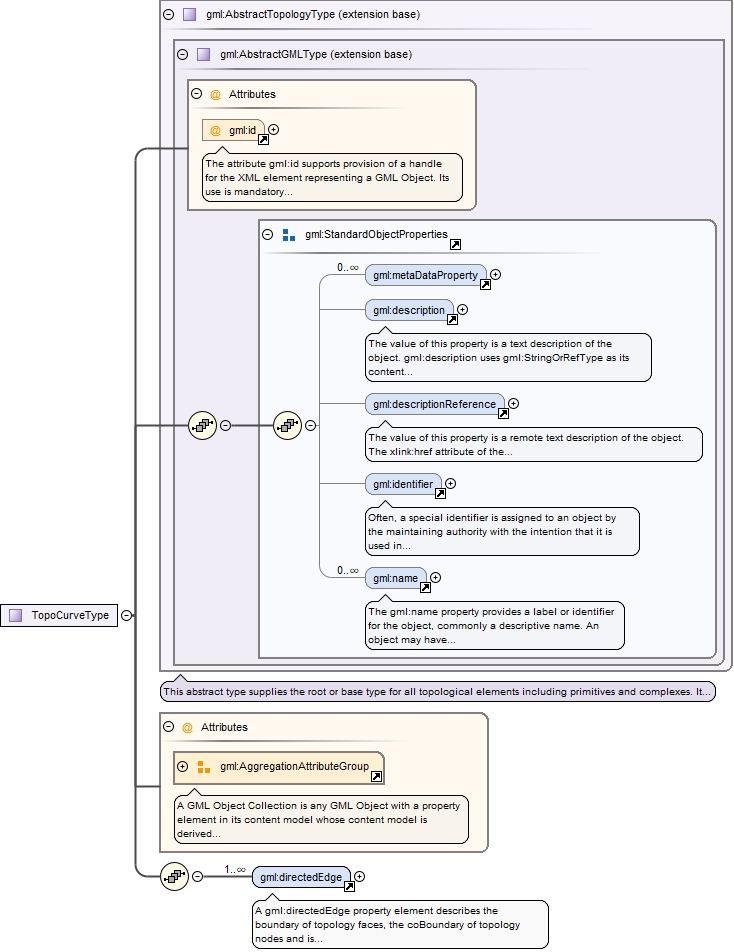Click the TopoCurveType complex type icon
The width and height of the screenshot is (734, 952).
coord(16,616)
